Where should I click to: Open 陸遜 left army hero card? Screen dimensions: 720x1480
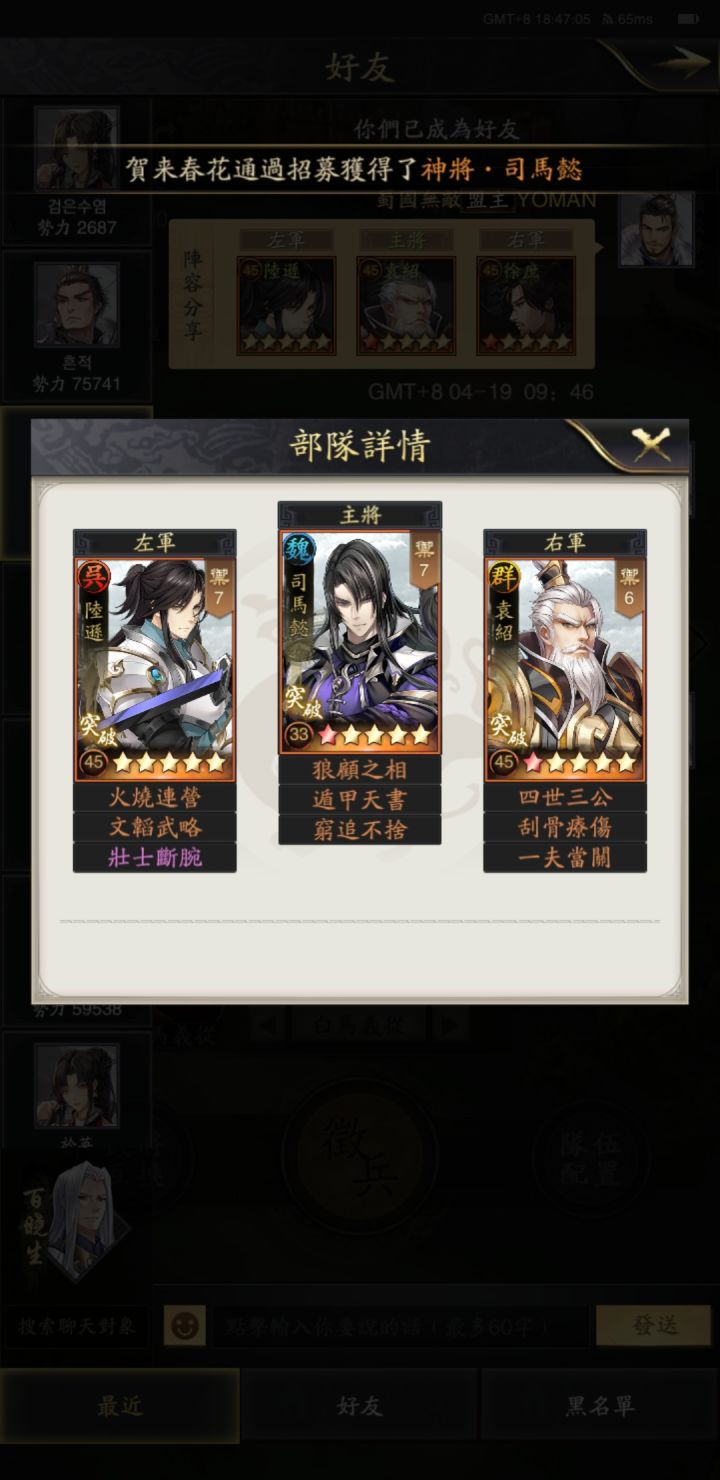pyautogui.click(x=155, y=669)
